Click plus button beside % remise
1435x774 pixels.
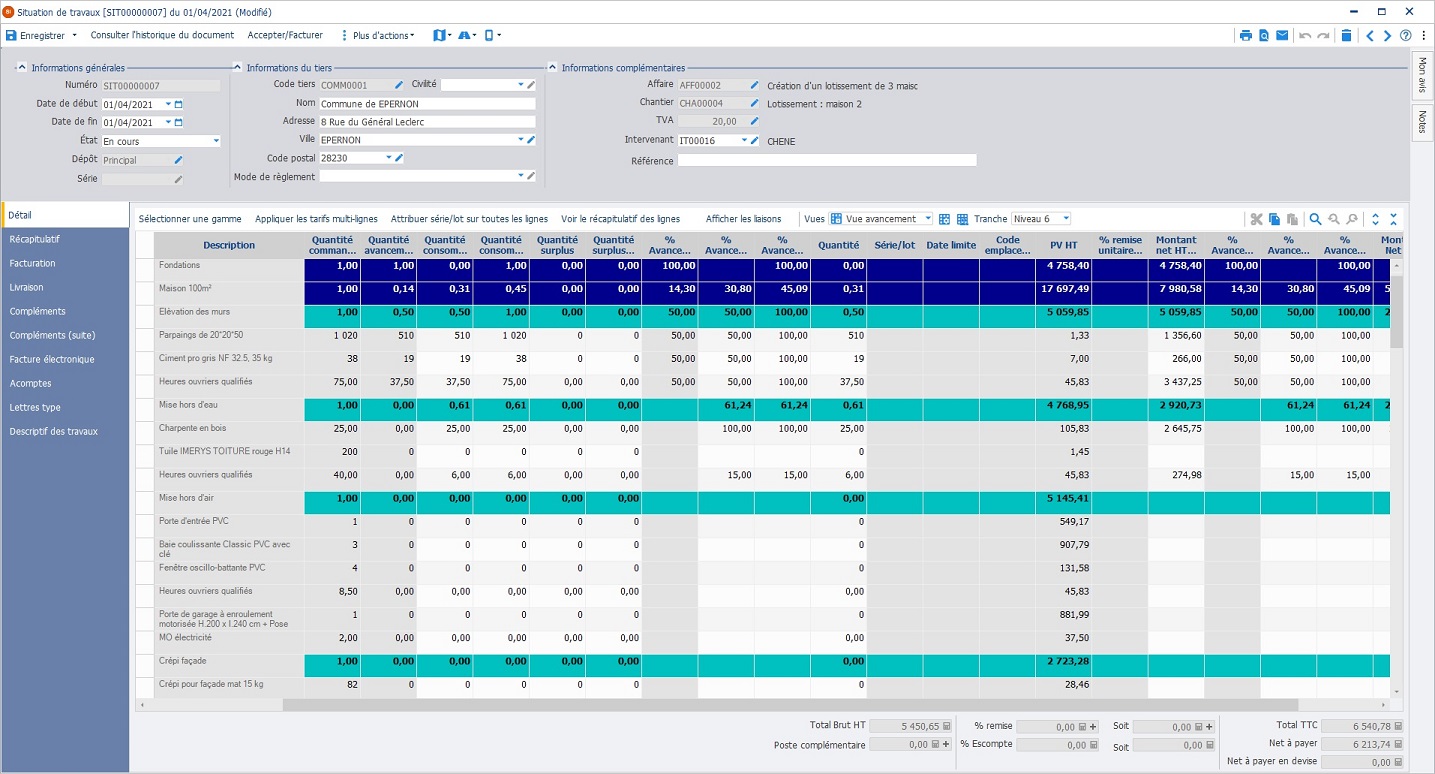point(1094,727)
